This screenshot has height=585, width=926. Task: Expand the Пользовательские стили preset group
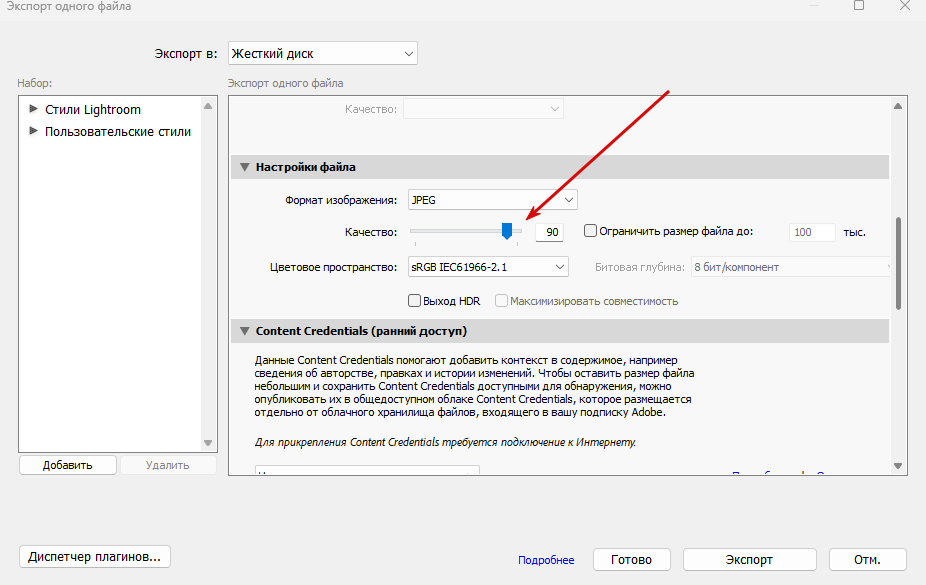(x=34, y=131)
